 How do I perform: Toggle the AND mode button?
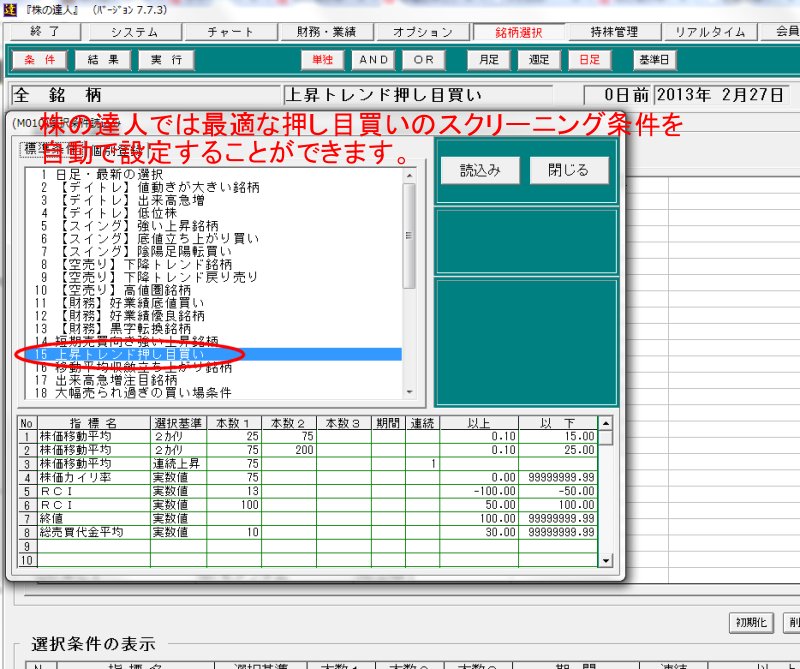[373, 60]
